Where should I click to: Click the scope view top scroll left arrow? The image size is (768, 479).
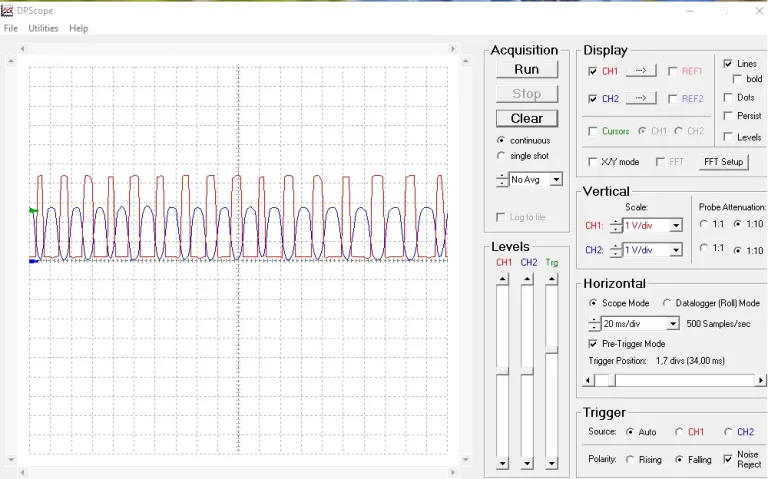[23, 48]
